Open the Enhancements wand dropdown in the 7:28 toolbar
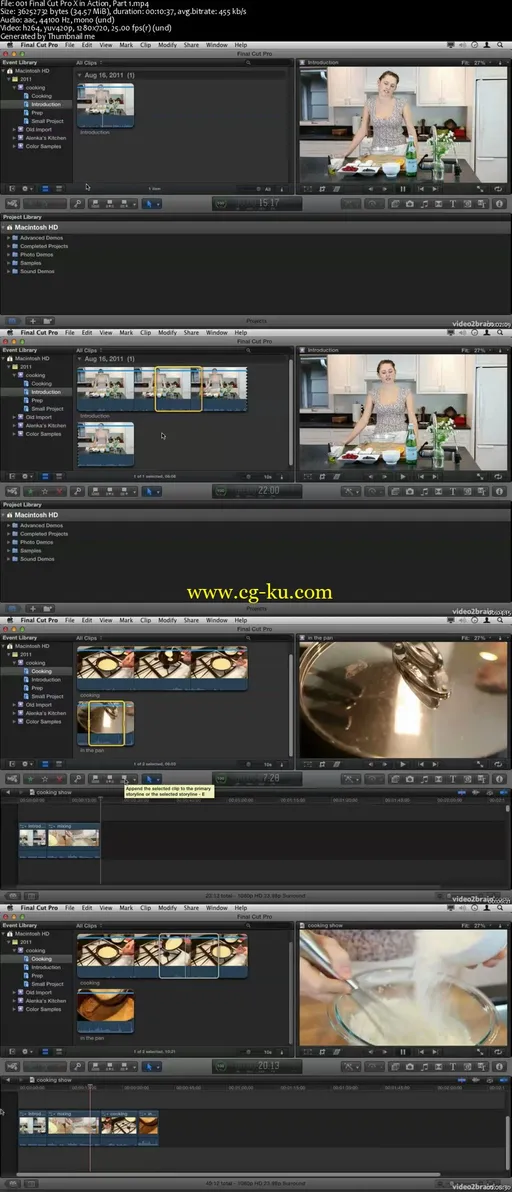 pyautogui.click(x=350, y=779)
